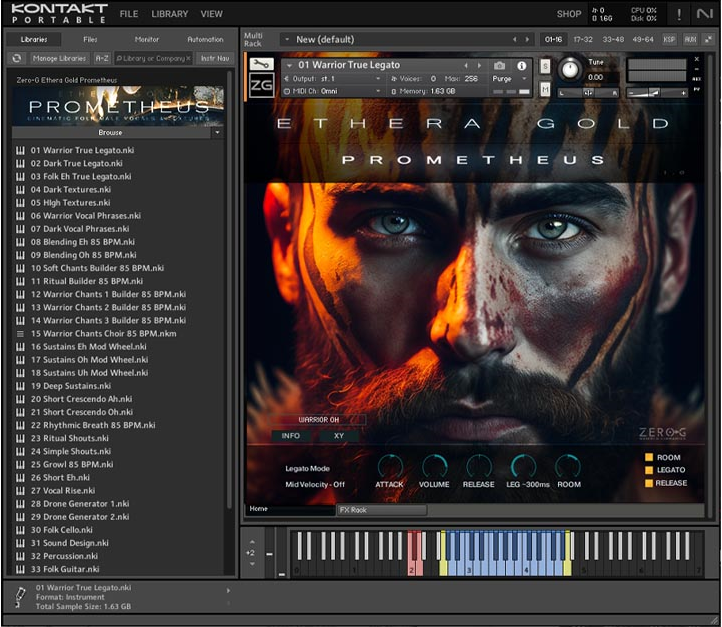Open instrument edit mode with the wrench icon
The height and width of the screenshot is (627, 722).
tap(261, 64)
